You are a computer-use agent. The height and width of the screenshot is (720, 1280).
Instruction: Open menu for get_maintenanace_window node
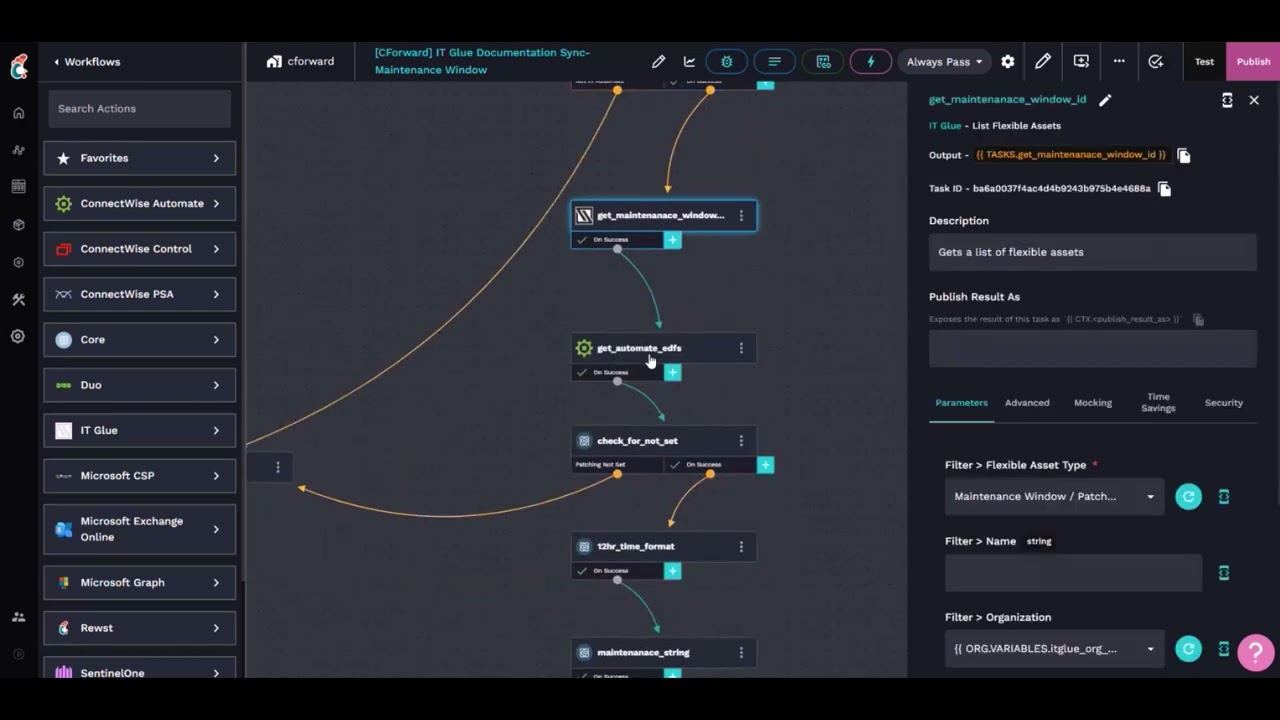[x=741, y=215]
